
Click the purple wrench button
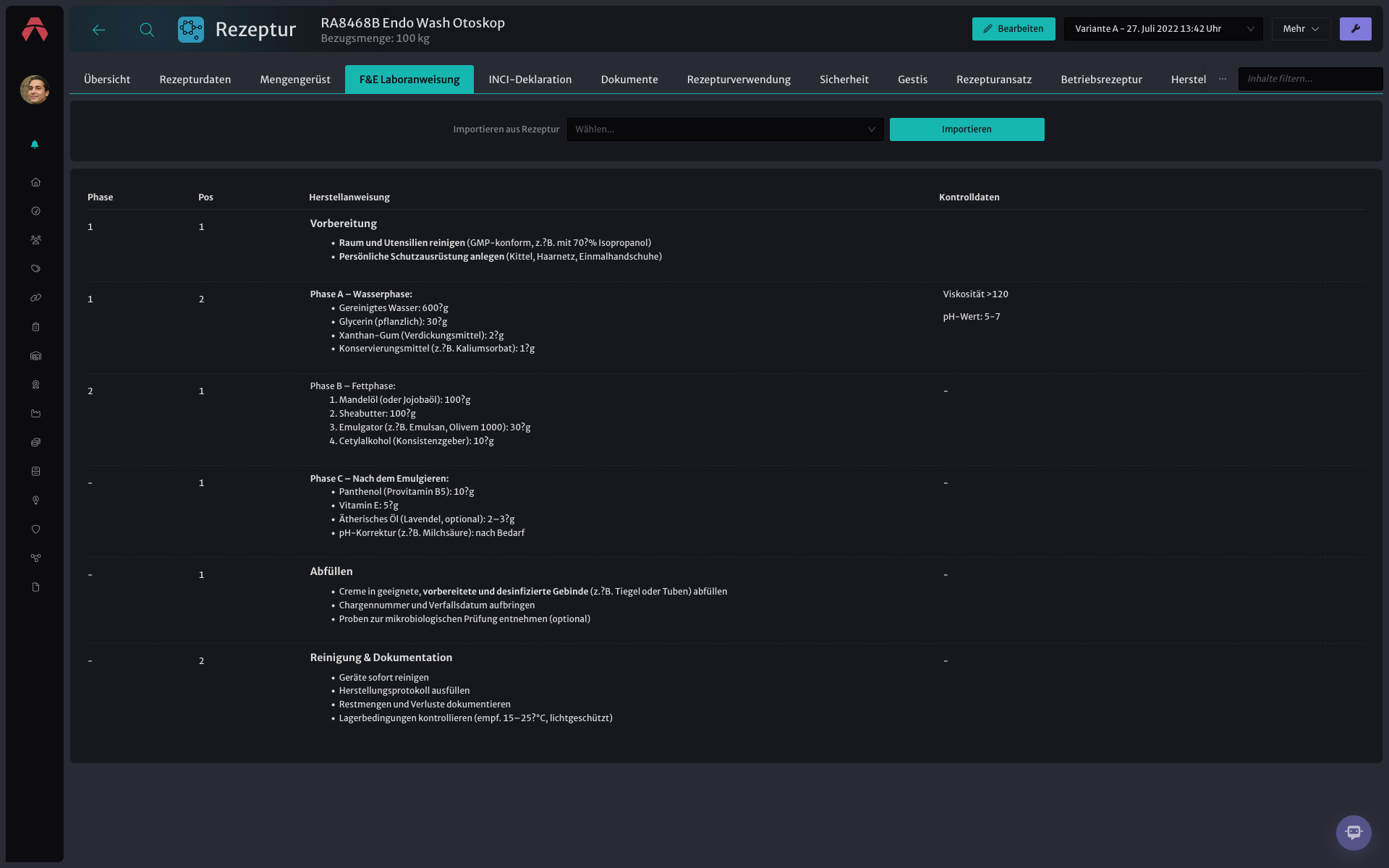coord(1355,29)
